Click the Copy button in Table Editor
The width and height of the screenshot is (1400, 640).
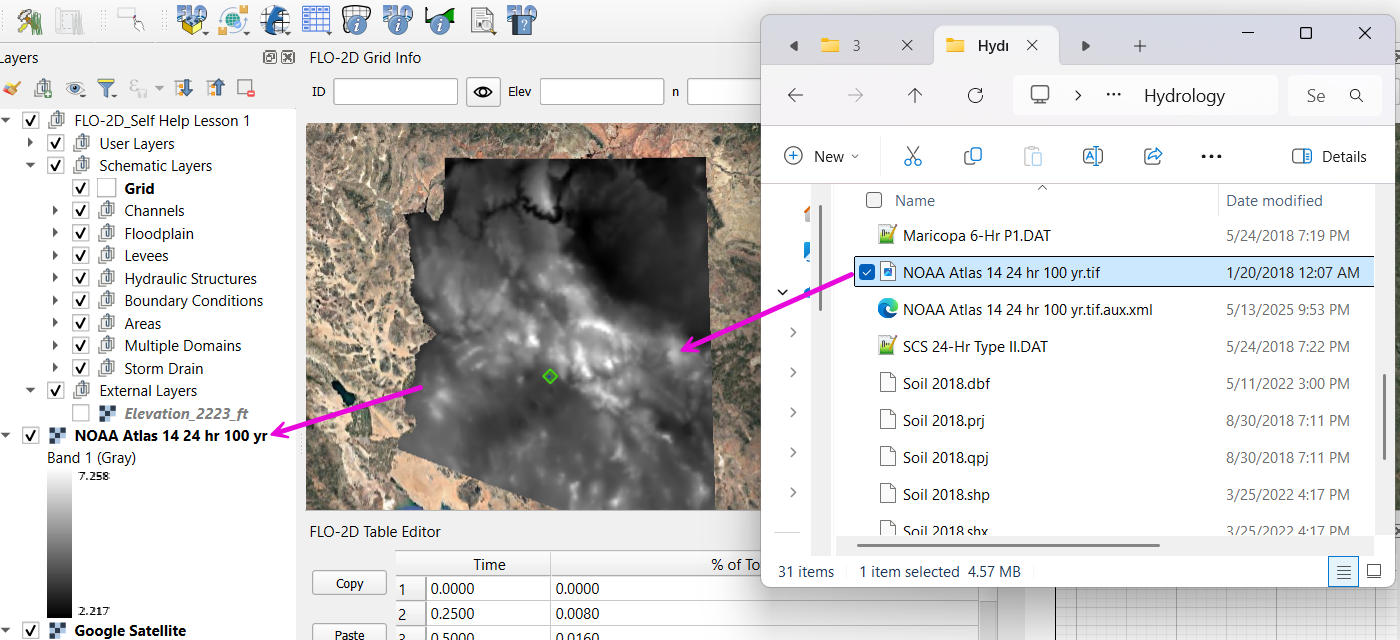point(349,584)
